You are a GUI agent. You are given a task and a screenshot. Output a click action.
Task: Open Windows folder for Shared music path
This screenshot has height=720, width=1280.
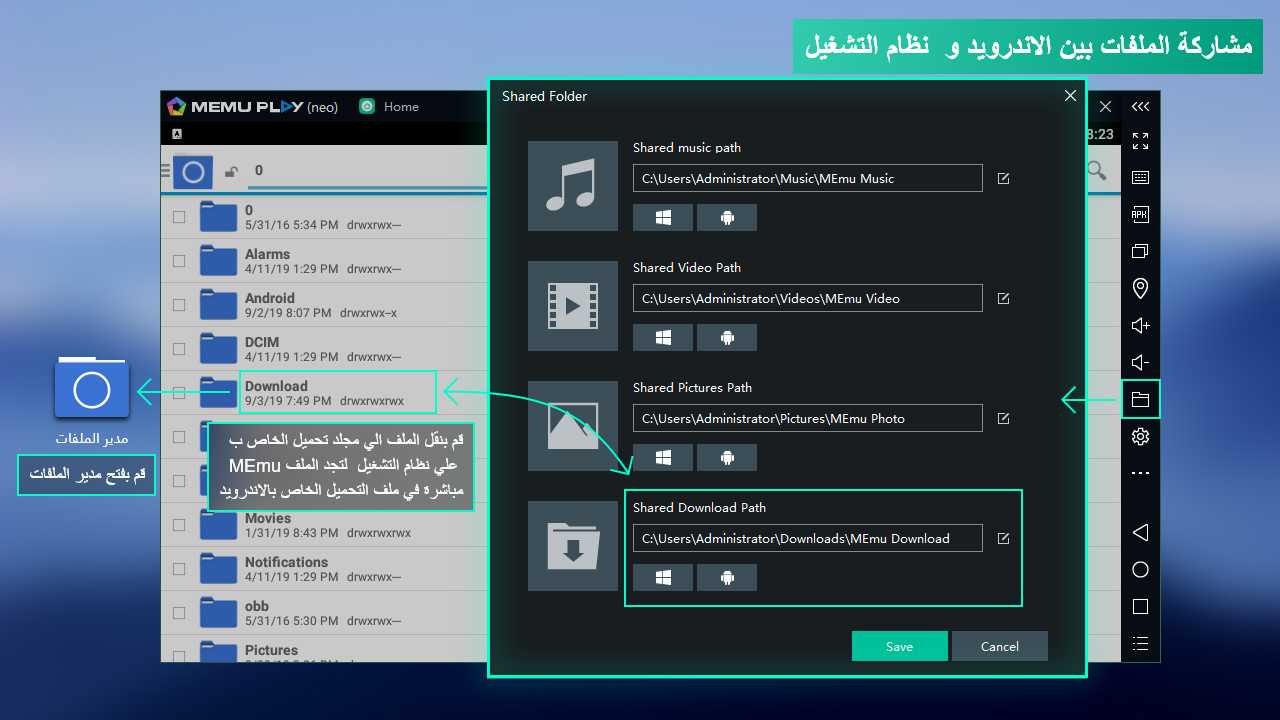pyautogui.click(x=663, y=217)
